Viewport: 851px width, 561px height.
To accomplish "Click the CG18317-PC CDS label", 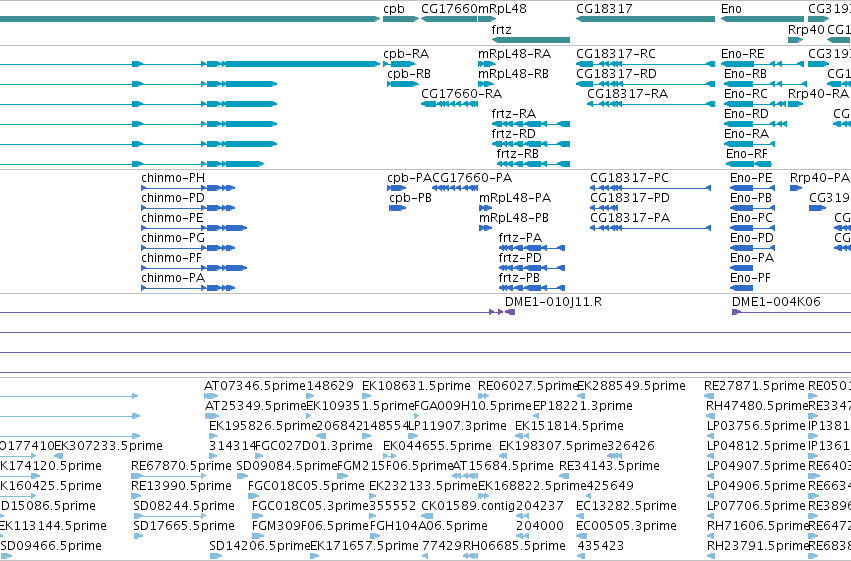I will tap(630, 178).
